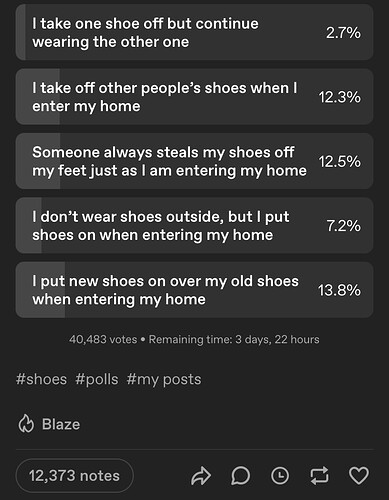
Task: Select 'I don't wear shoes outside' option
Action: point(194,225)
